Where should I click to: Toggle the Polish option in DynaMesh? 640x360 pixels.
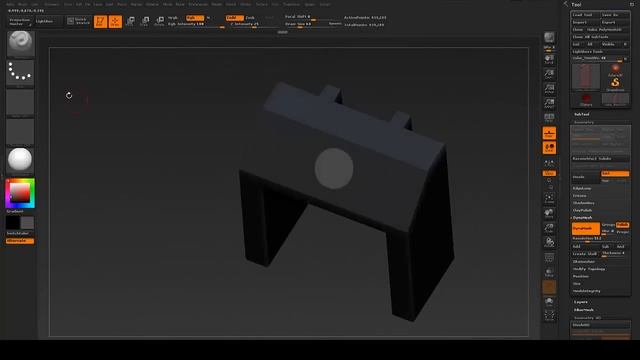(x=622, y=225)
